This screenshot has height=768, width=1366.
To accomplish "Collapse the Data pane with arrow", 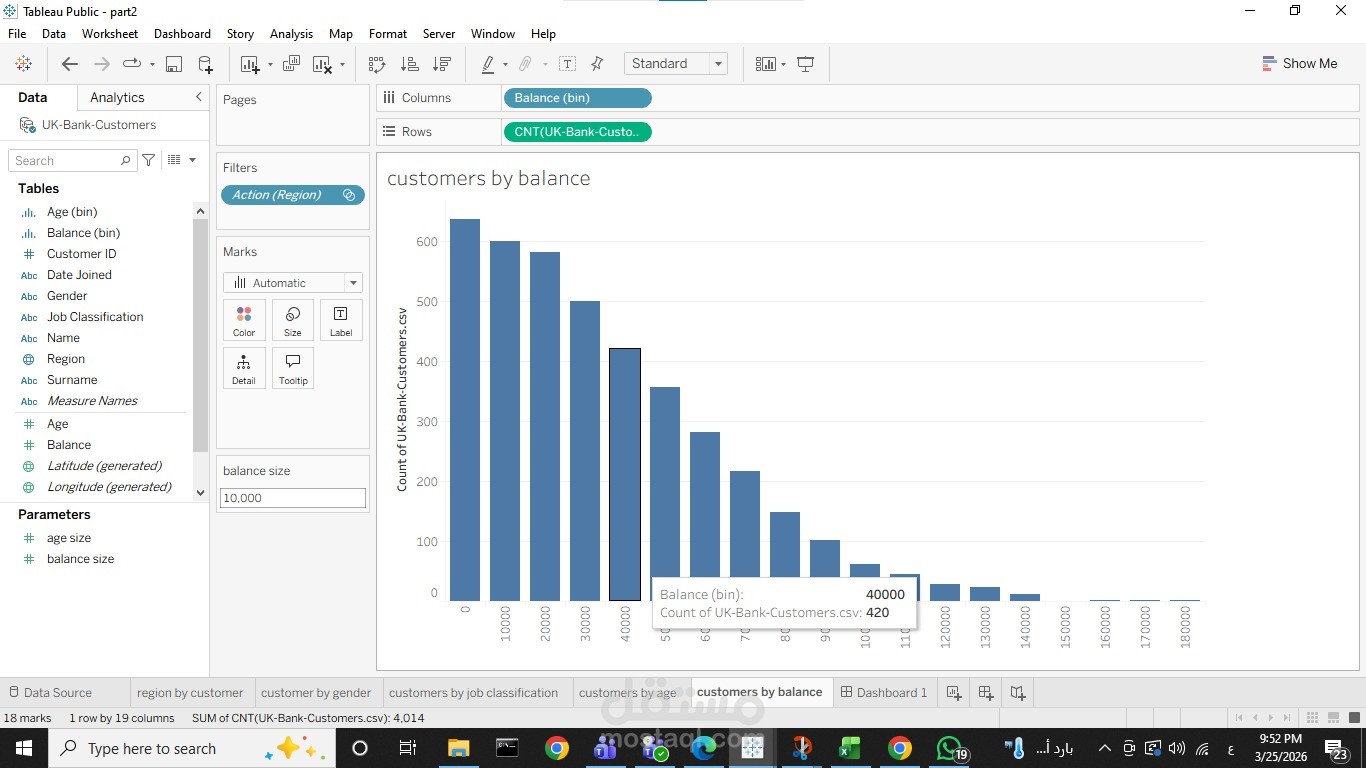I will click(x=198, y=97).
